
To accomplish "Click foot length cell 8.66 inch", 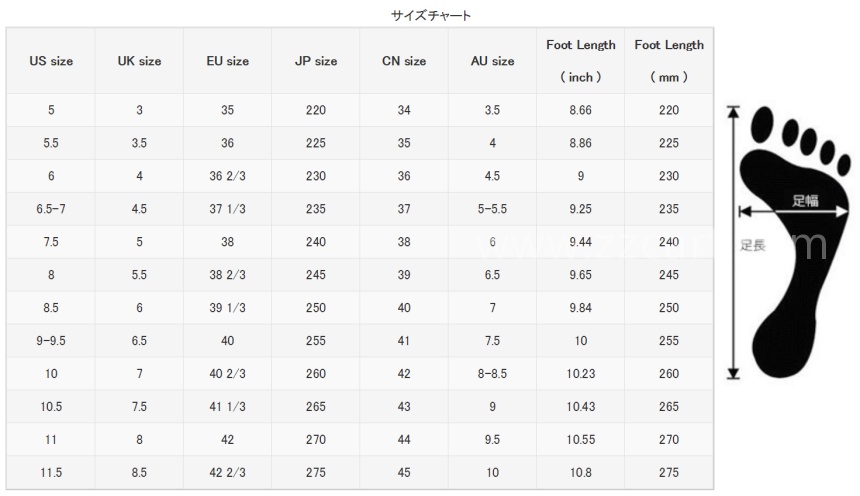I will [581, 110].
